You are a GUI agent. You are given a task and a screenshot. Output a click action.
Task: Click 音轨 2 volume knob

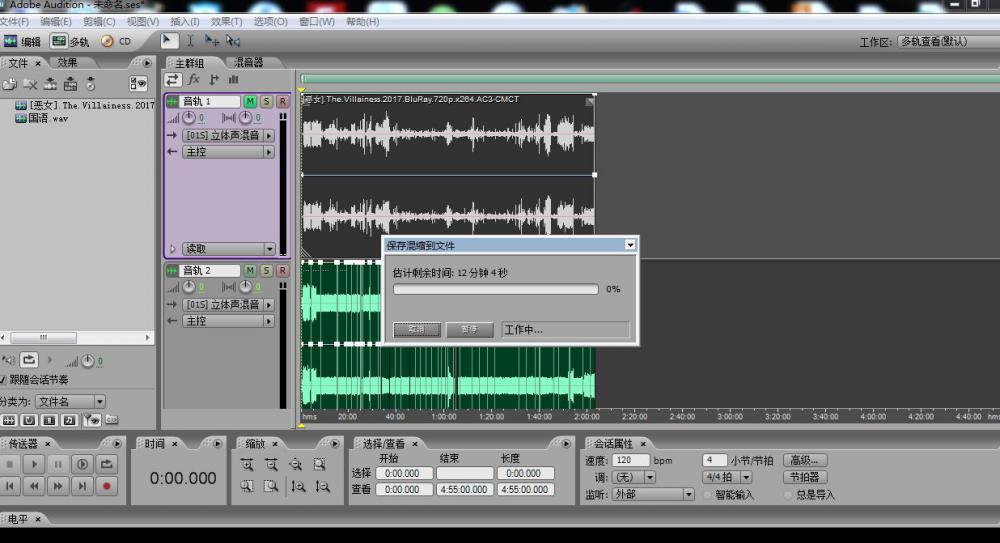pyautogui.click(x=189, y=287)
